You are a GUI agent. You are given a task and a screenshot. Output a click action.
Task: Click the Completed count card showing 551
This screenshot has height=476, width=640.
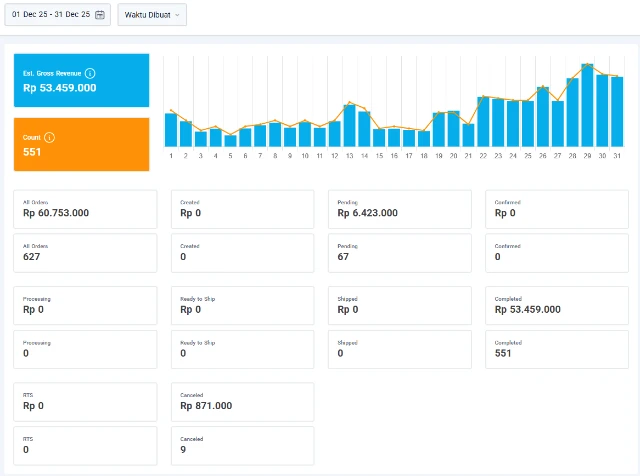[555, 348]
